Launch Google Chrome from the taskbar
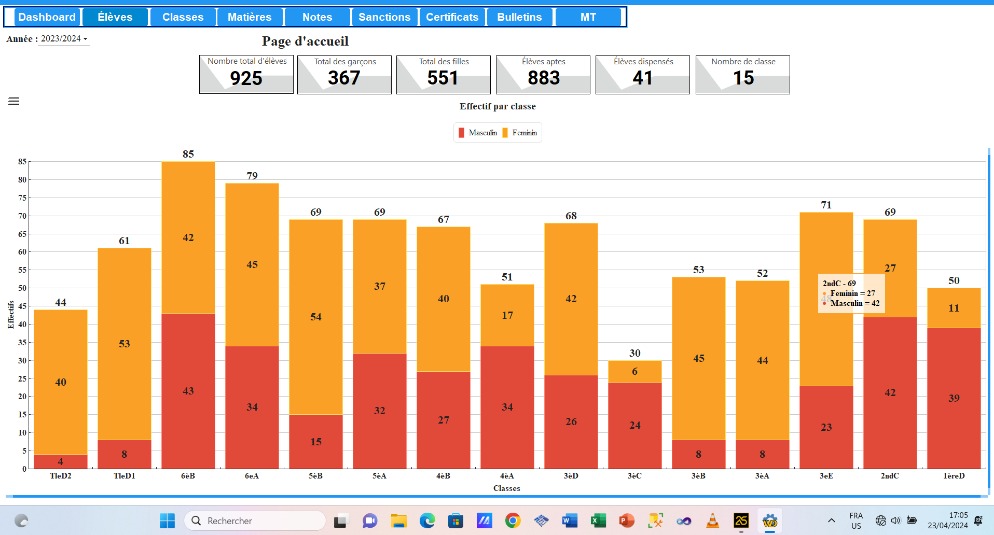 513,520
